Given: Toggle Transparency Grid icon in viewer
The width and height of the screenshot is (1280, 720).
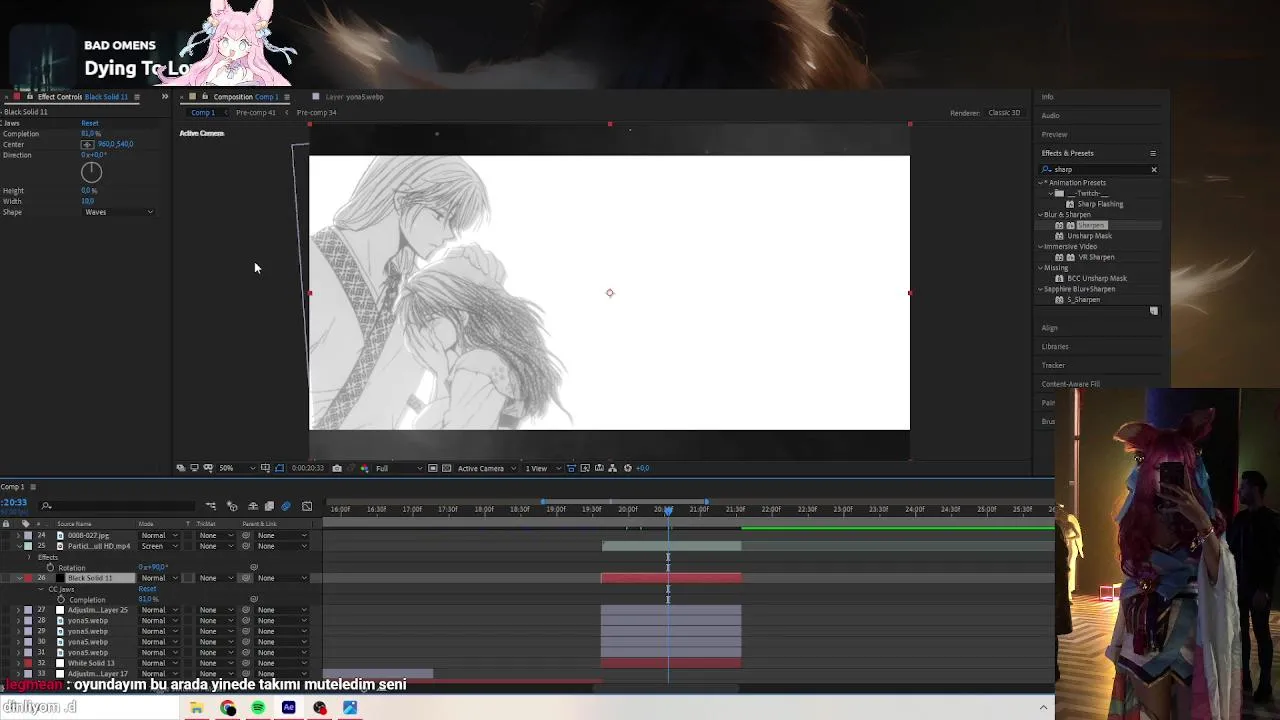Looking at the screenshot, I should click(x=446, y=468).
